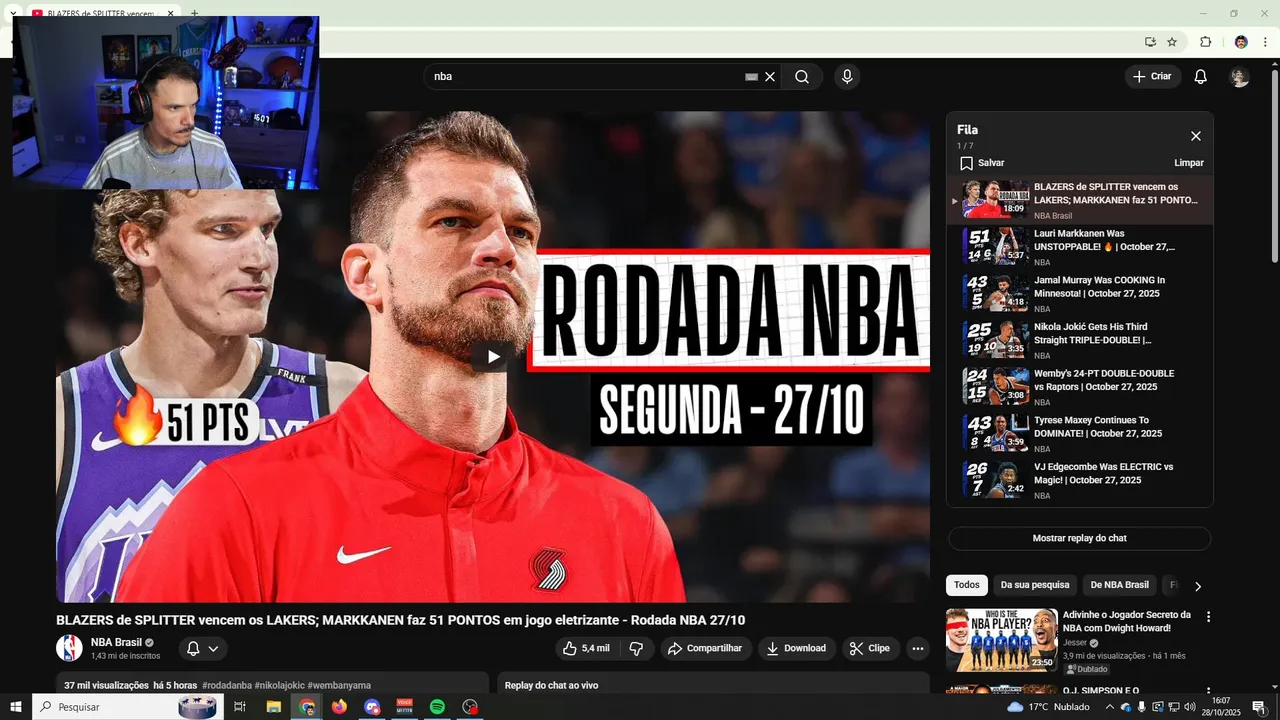Viewport: 1280px width, 720px height.
Task: Open Task View on taskbar
Action: tap(240, 707)
